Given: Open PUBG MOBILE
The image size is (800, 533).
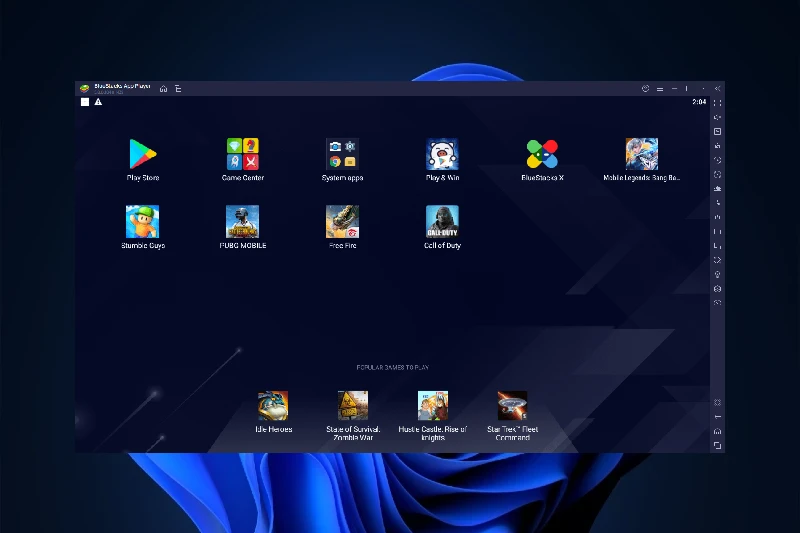Looking at the screenshot, I should pos(242,221).
